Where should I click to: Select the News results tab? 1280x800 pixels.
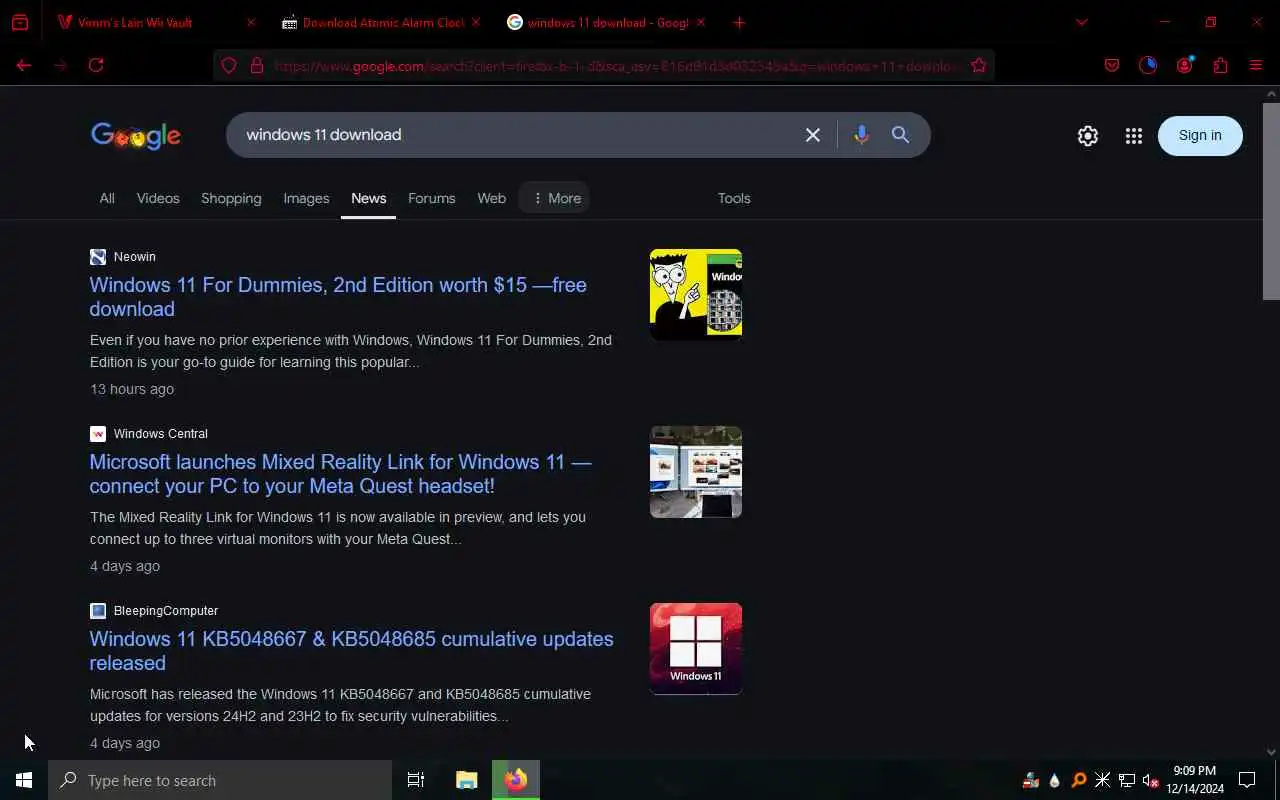[368, 198]
